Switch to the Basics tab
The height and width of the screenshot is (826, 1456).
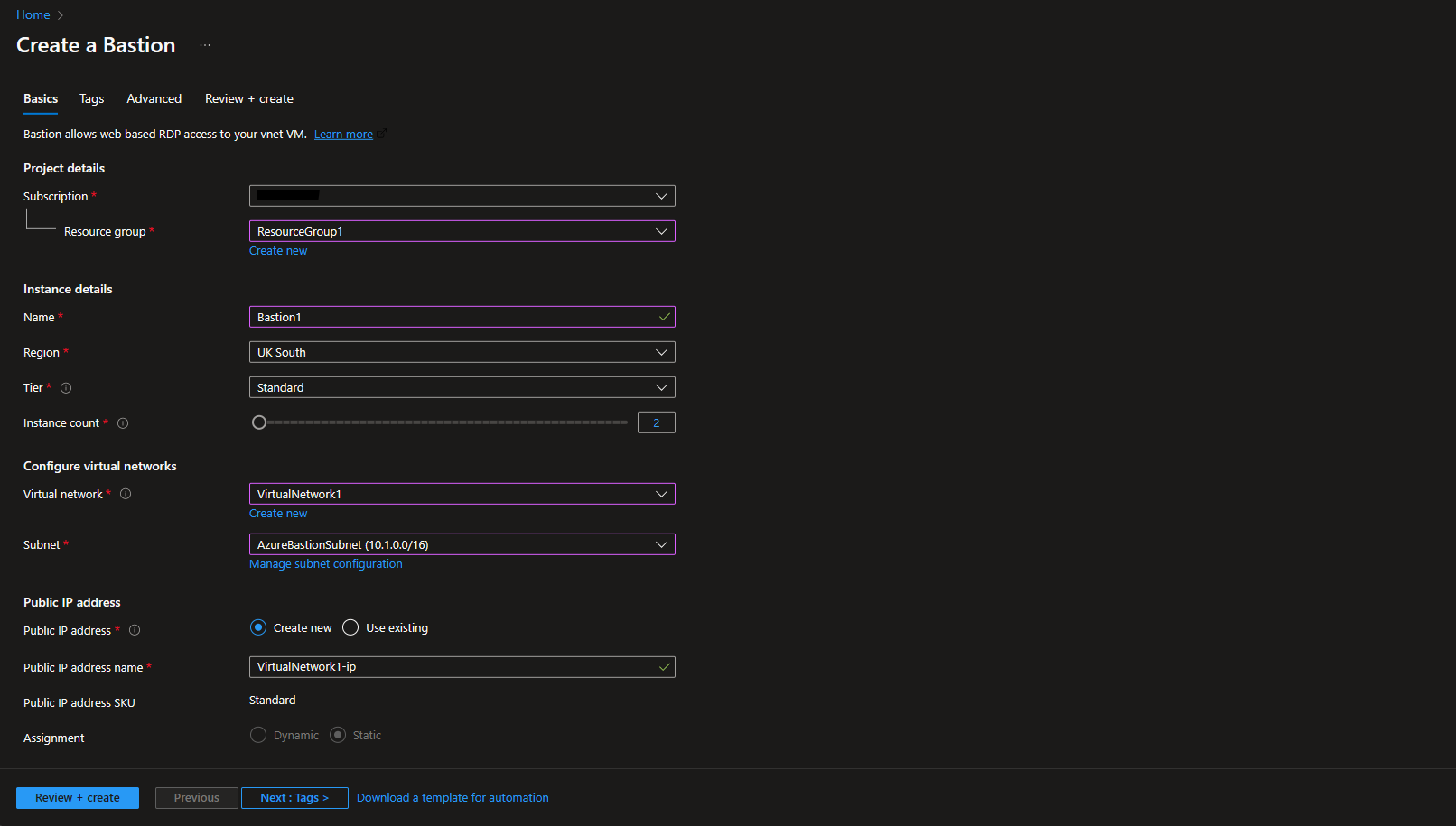click(41, 98)
